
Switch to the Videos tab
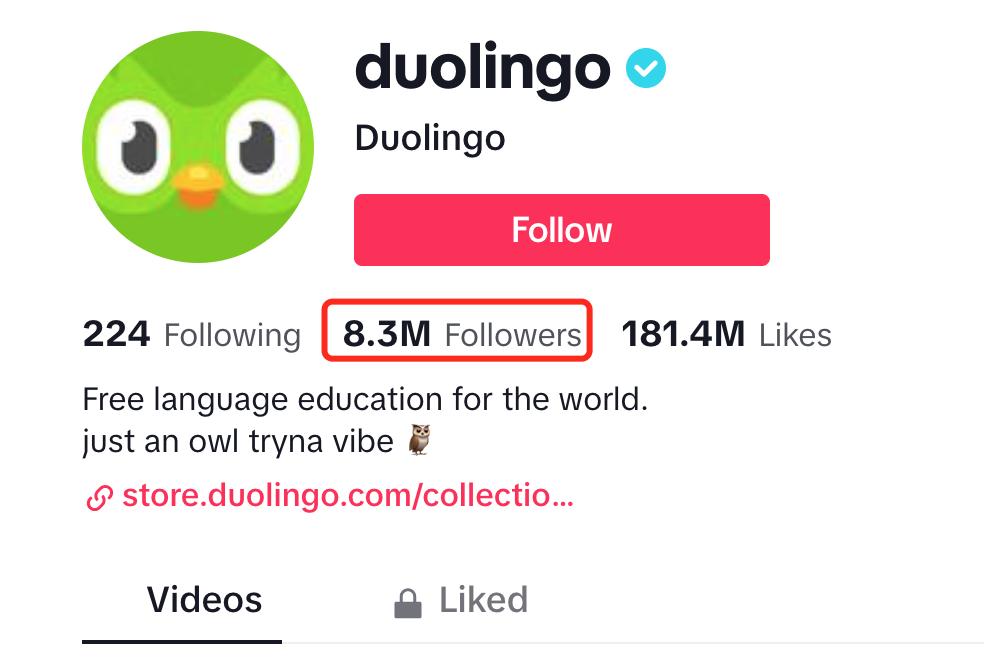[x=205, y=600]
